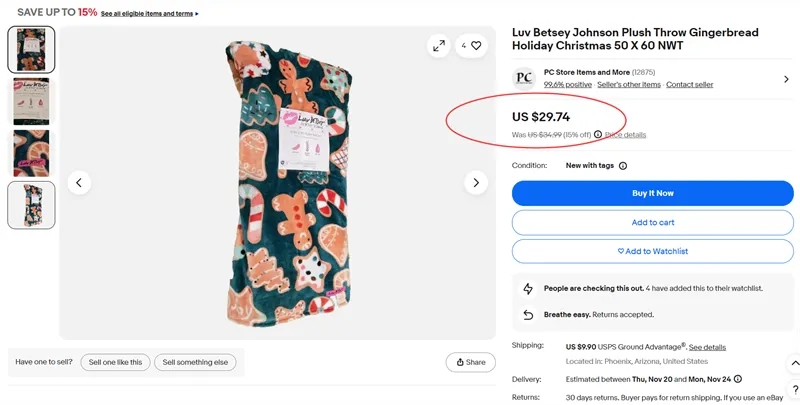Screen dimensions: 800x405
Task: Open the condition info icon beside New with tags
Action: tap(623, 166)
